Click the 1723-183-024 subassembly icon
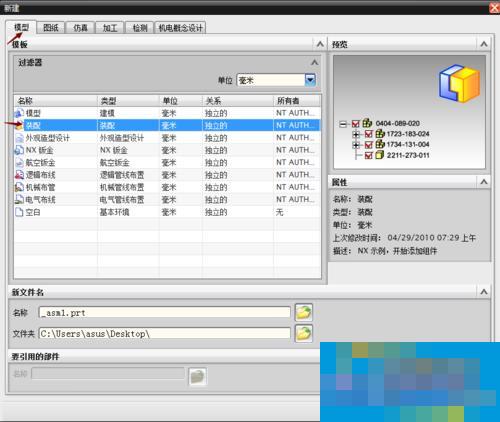This screenshot has width=500, height=422. (x=380, y=134)
